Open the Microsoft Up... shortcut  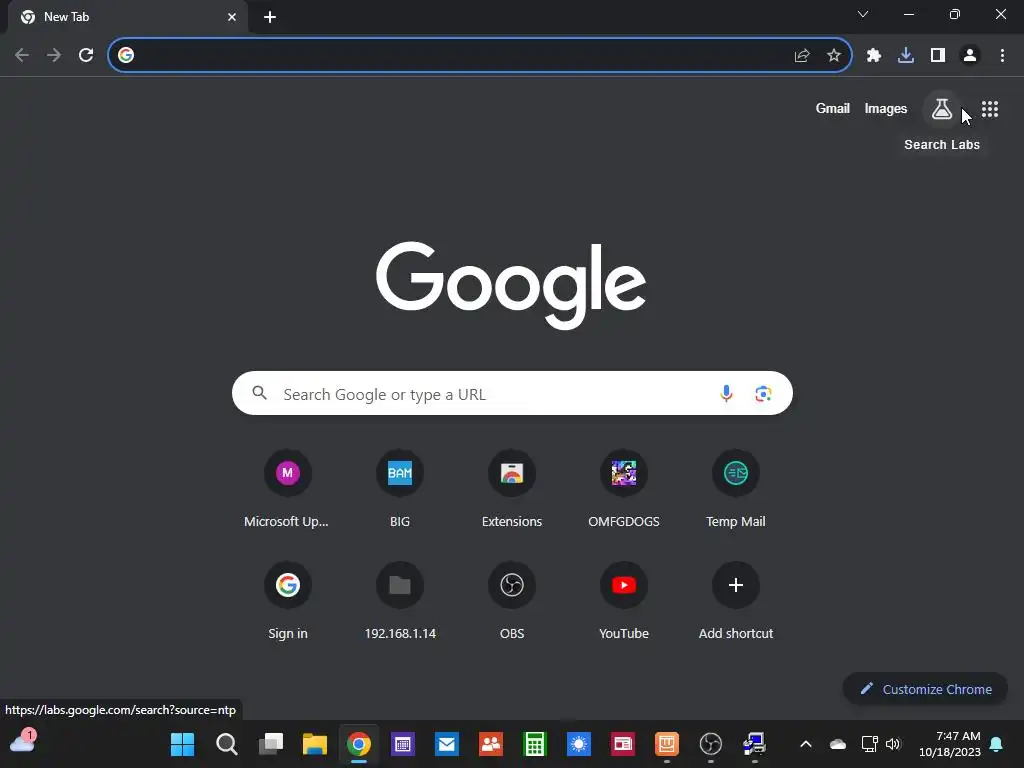(x=287, y=488)
